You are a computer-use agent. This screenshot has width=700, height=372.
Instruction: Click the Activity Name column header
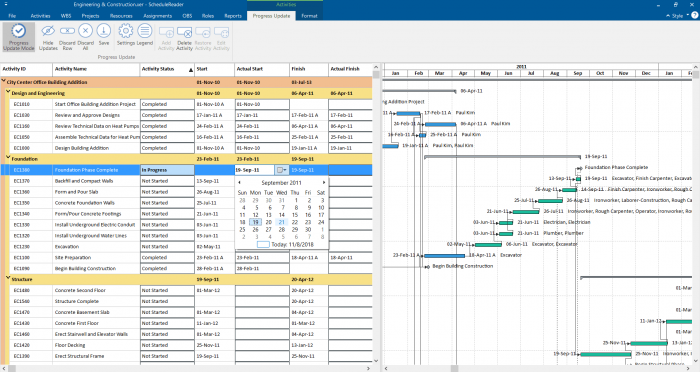click(96, 69)
